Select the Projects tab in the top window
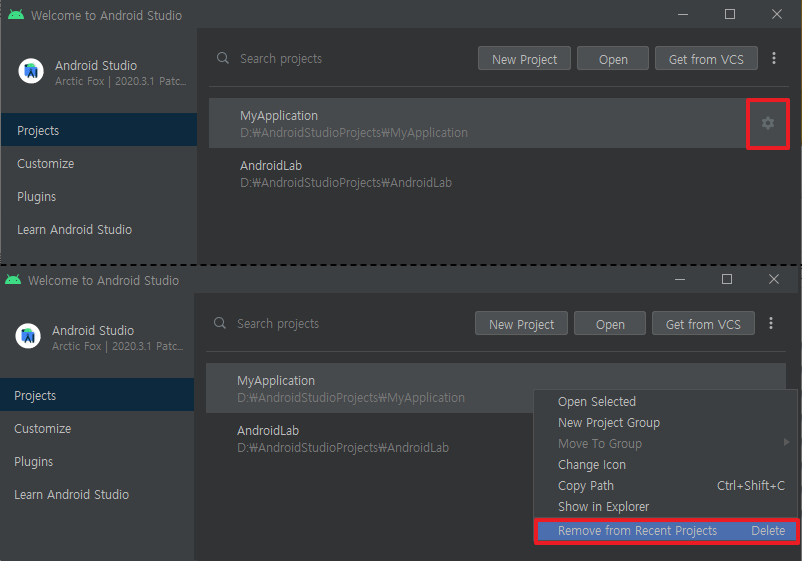Screen dimensions: 802x561 99,130
